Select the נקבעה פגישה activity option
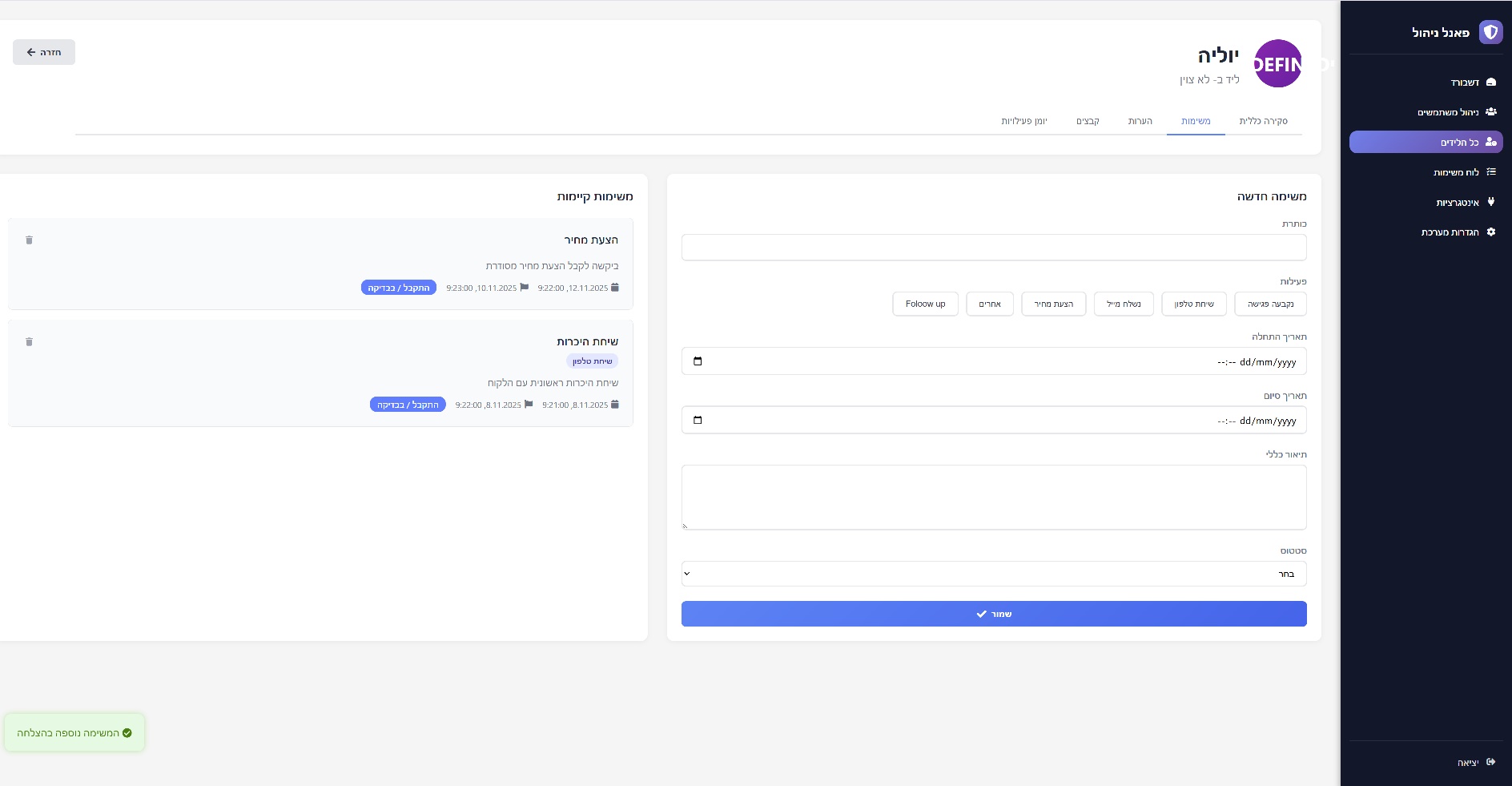This screenshot has height=786, width=1512. coord(1270,304)
